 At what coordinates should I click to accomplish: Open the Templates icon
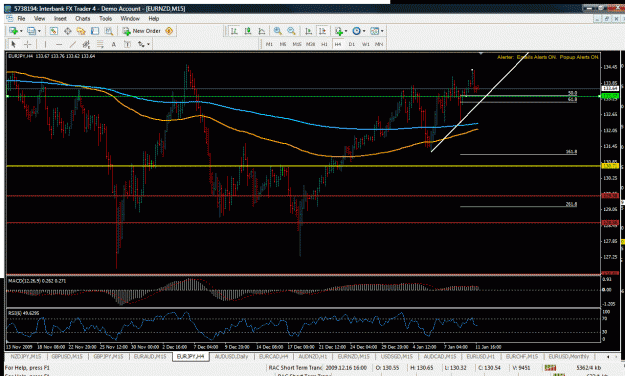click(x=374, y=31)
